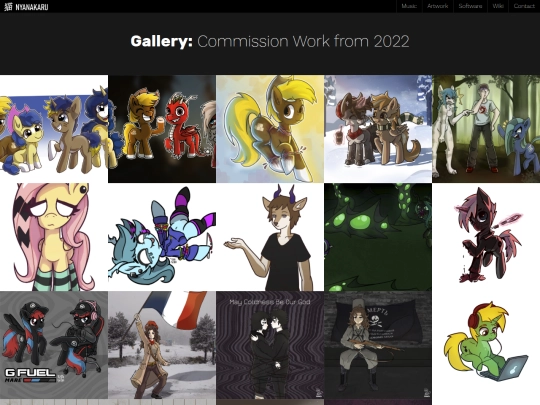Open the Software page
Image resolution: width=540 pixels, height=405 pixels.
(470, 6)
